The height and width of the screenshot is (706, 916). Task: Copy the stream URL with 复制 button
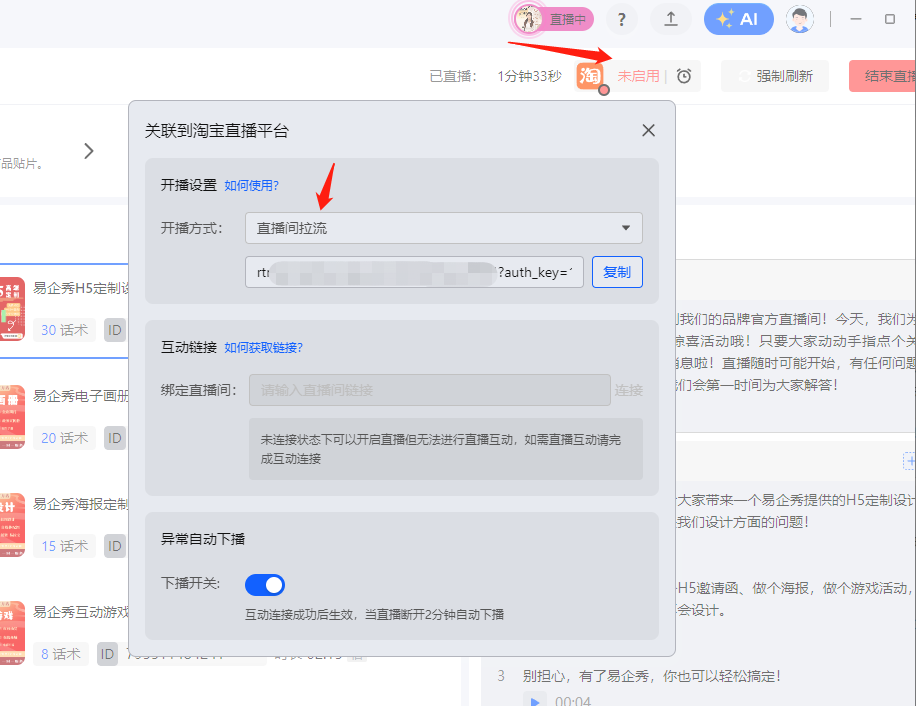pyautogui.click(x=617, y=272)
